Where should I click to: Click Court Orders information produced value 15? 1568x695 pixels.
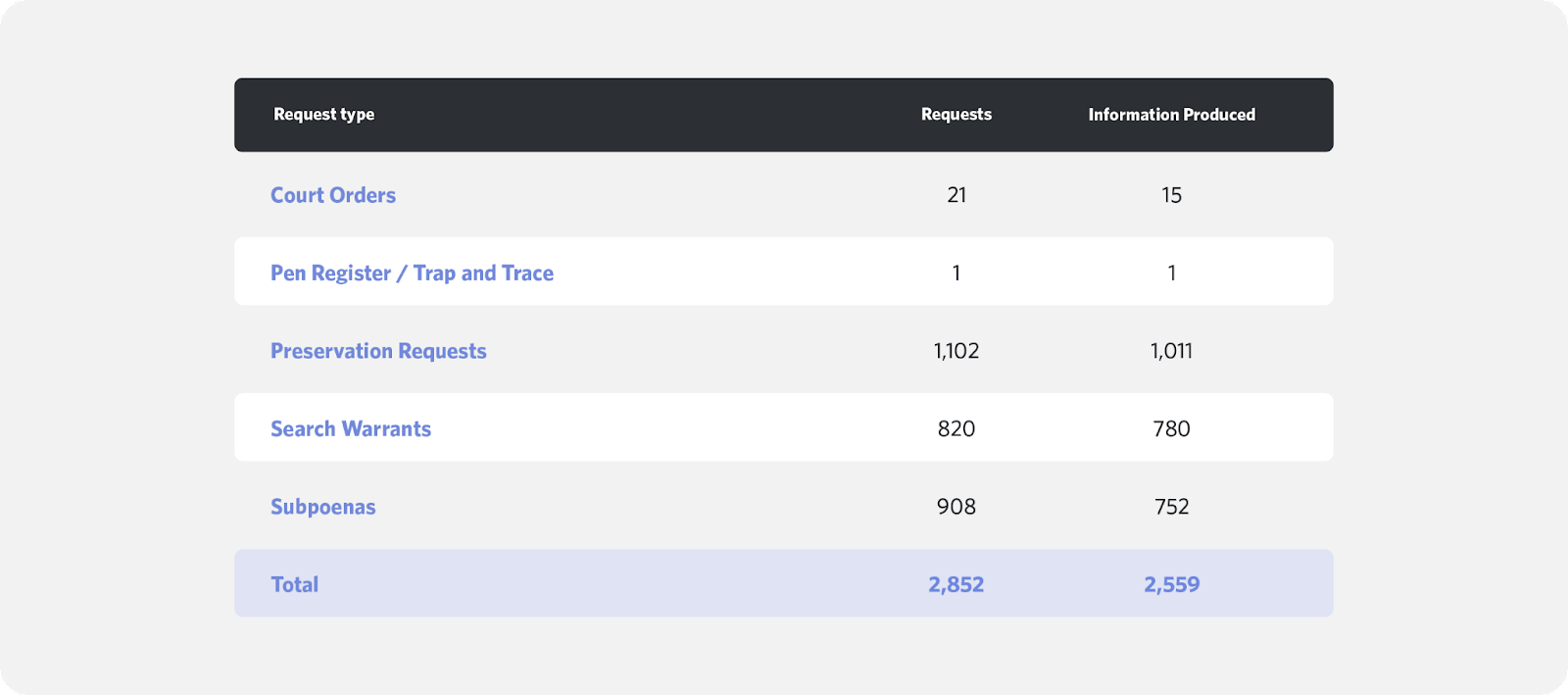coord(1171,195)
